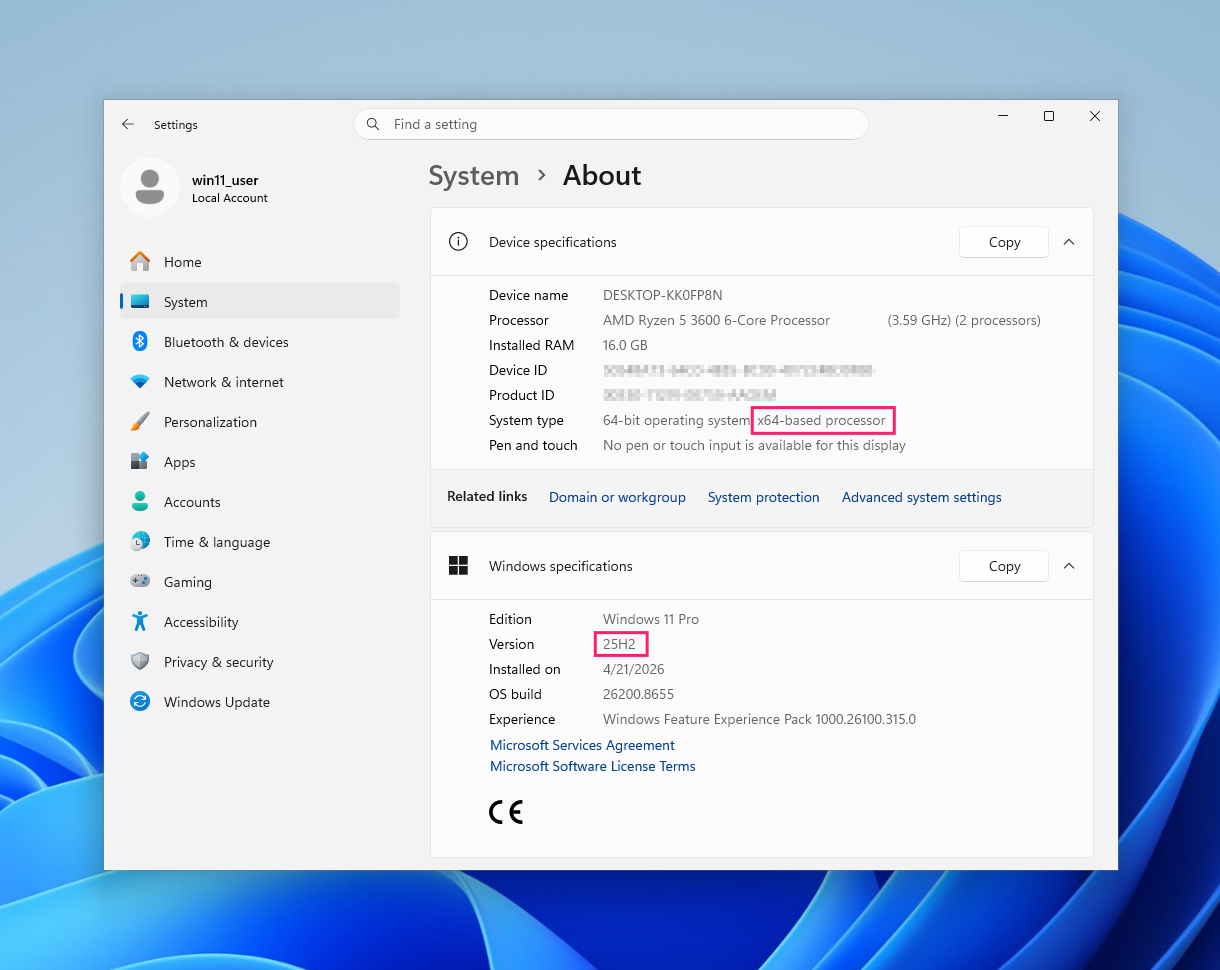This screenshot has width=1220, height=970.
Task: Open Personalization settings
Action: coord(260,422)
